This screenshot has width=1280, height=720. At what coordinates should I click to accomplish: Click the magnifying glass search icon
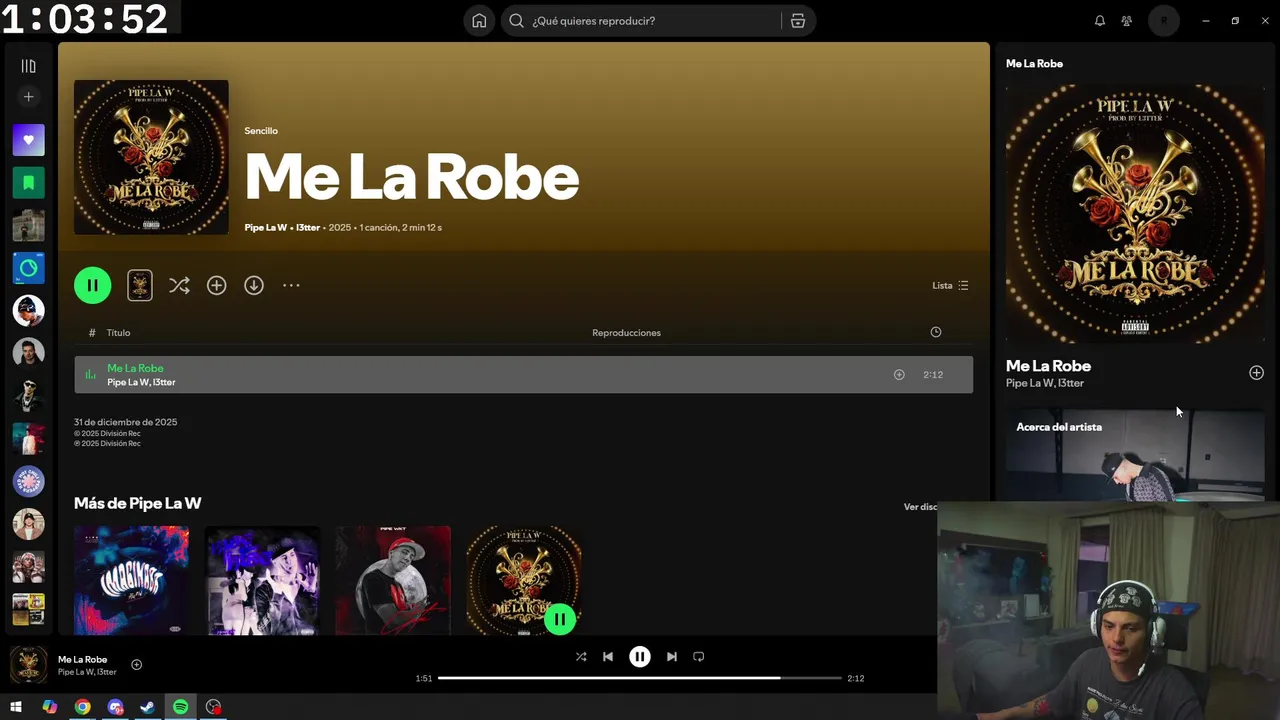517,21
